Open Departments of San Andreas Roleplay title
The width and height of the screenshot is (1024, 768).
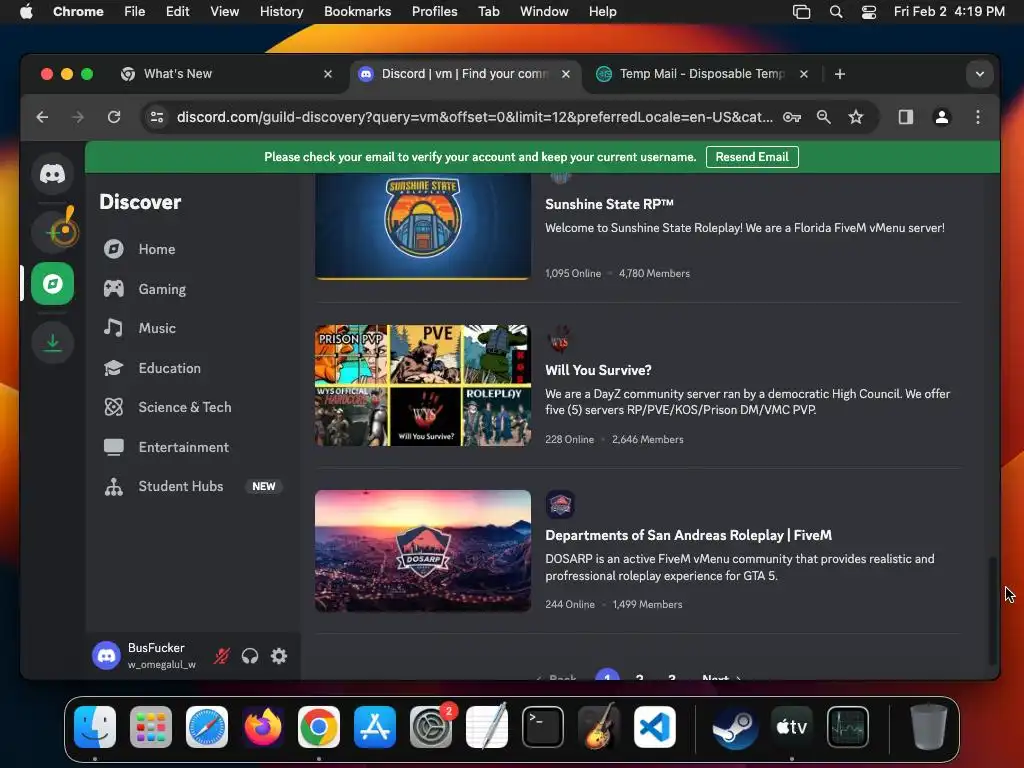688,536
